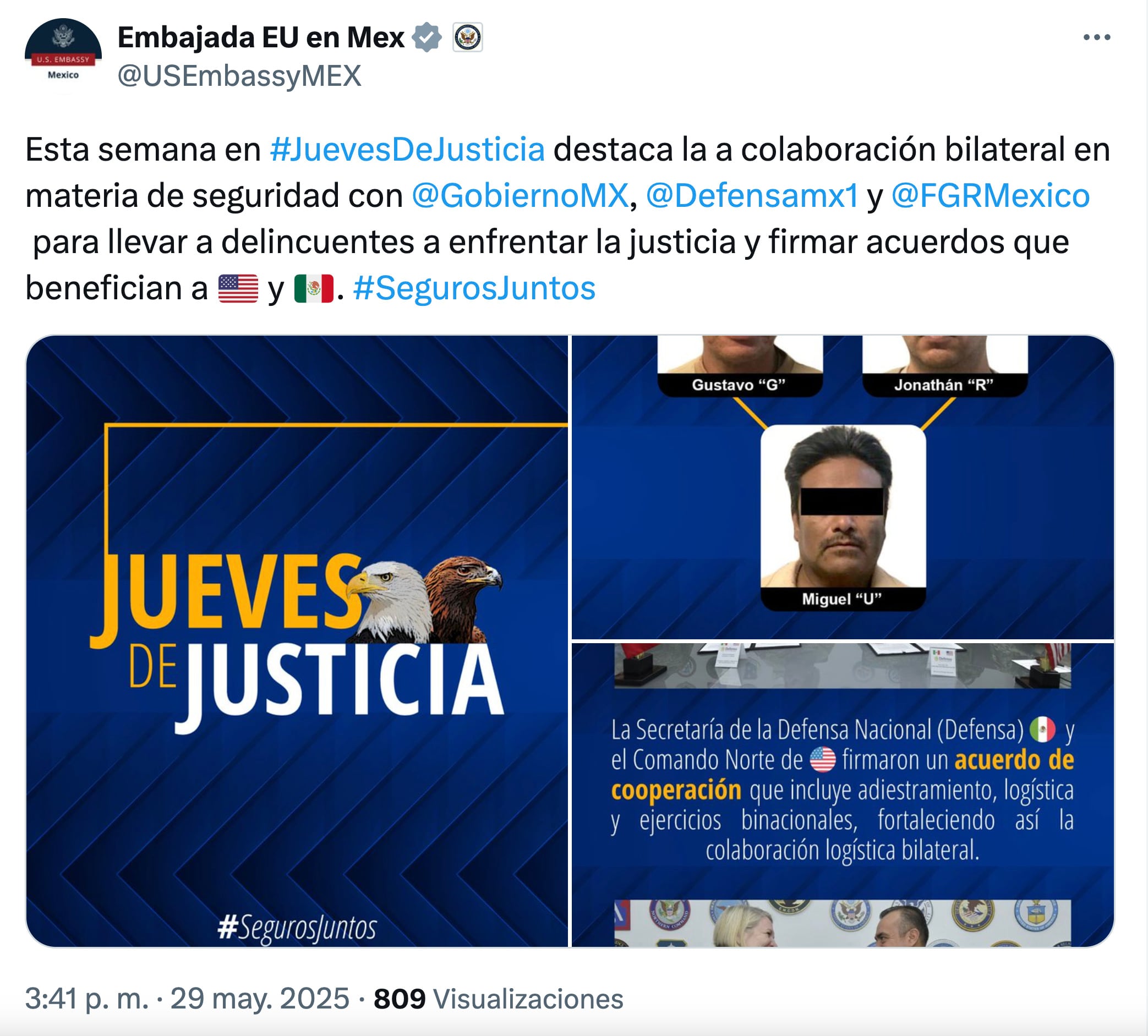Visit the @GobiernoMX mention
The width and height of the screenshot is (1148, 1036).
pos(520,196)
